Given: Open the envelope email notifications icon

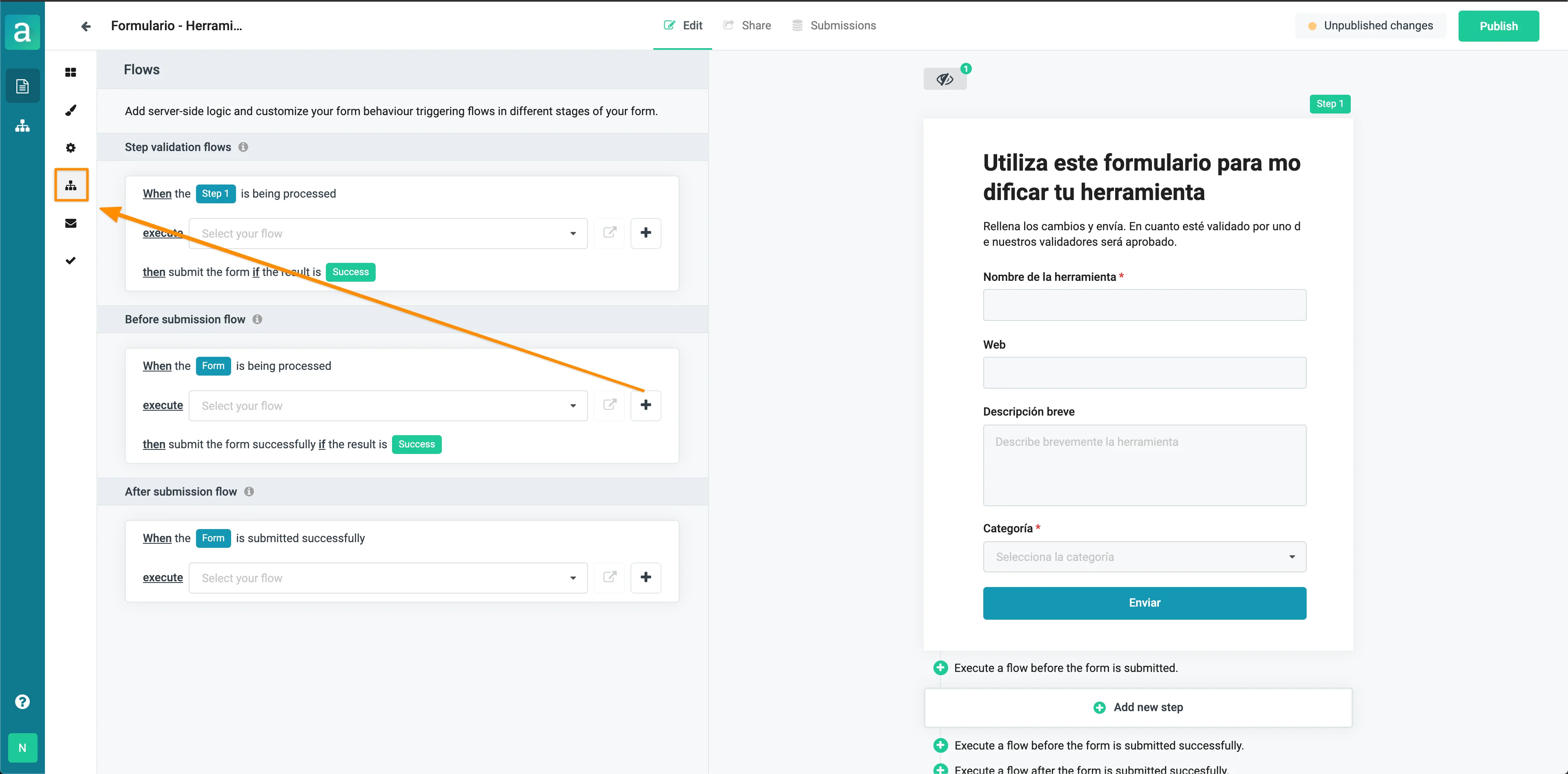Looking at the screenshot, I should click(x=71, y=223).
